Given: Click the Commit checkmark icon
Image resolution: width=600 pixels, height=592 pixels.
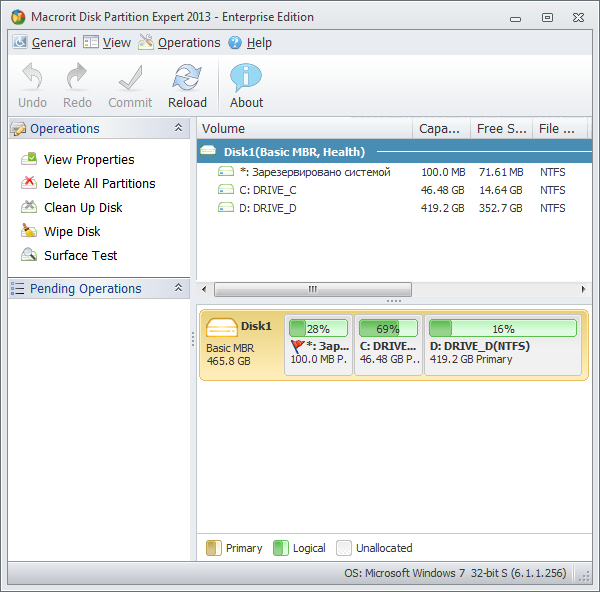Looking at the screenshot, I should point(130,77).
